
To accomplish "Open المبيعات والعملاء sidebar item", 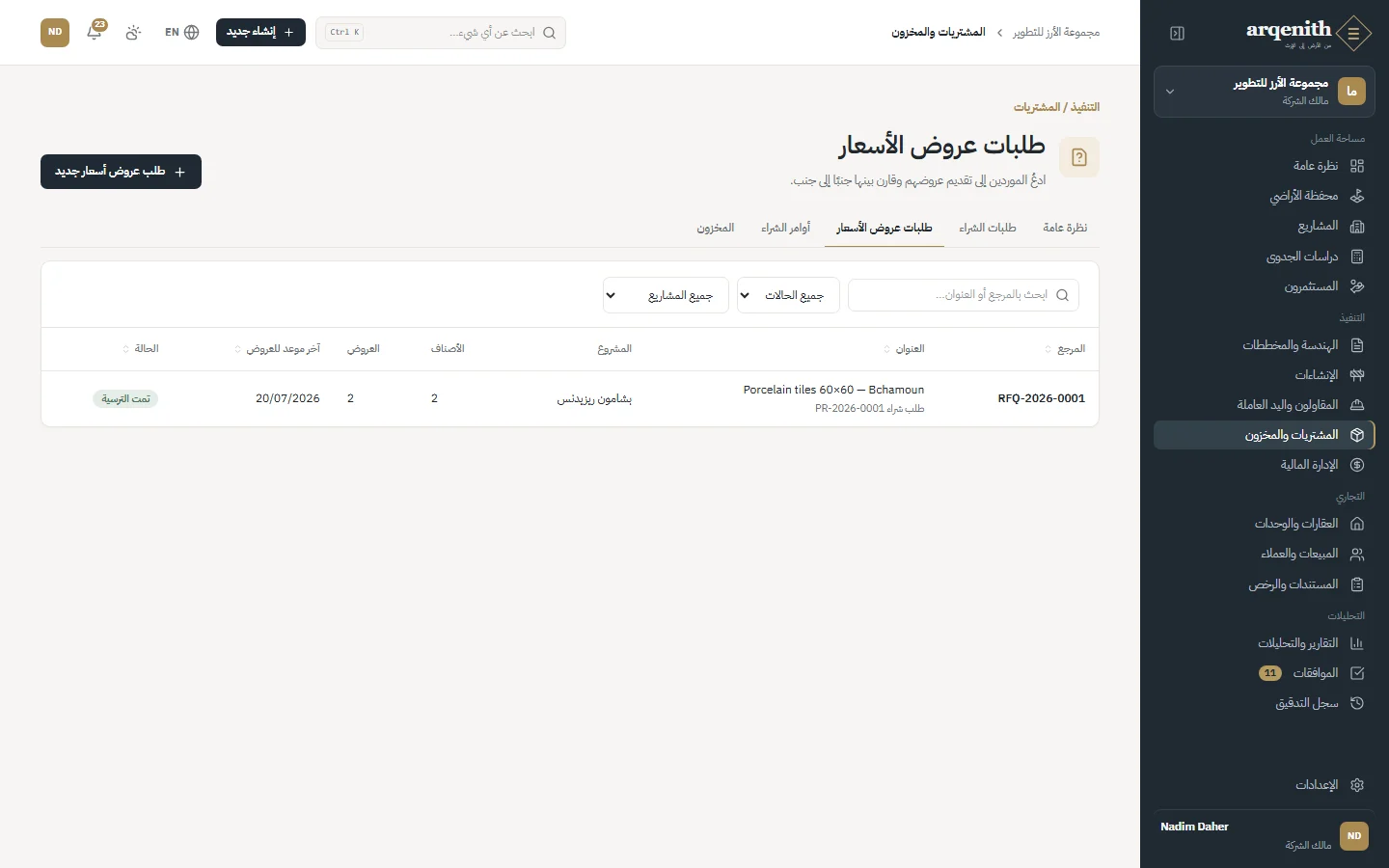I will (x=1265, y=554).
